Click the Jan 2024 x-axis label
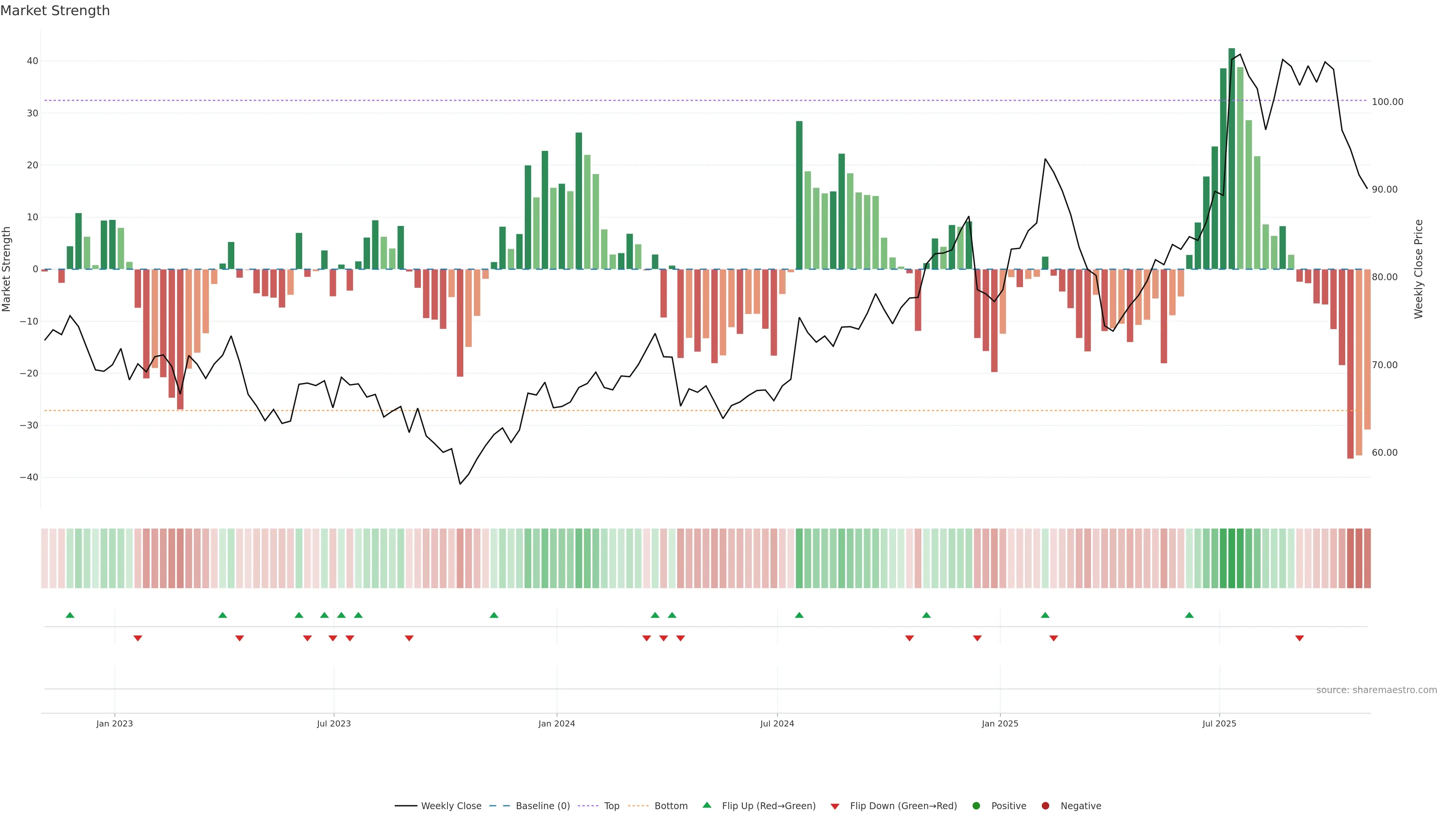The width and height of the screenshot is (1456, 819). tap(556, 723)
